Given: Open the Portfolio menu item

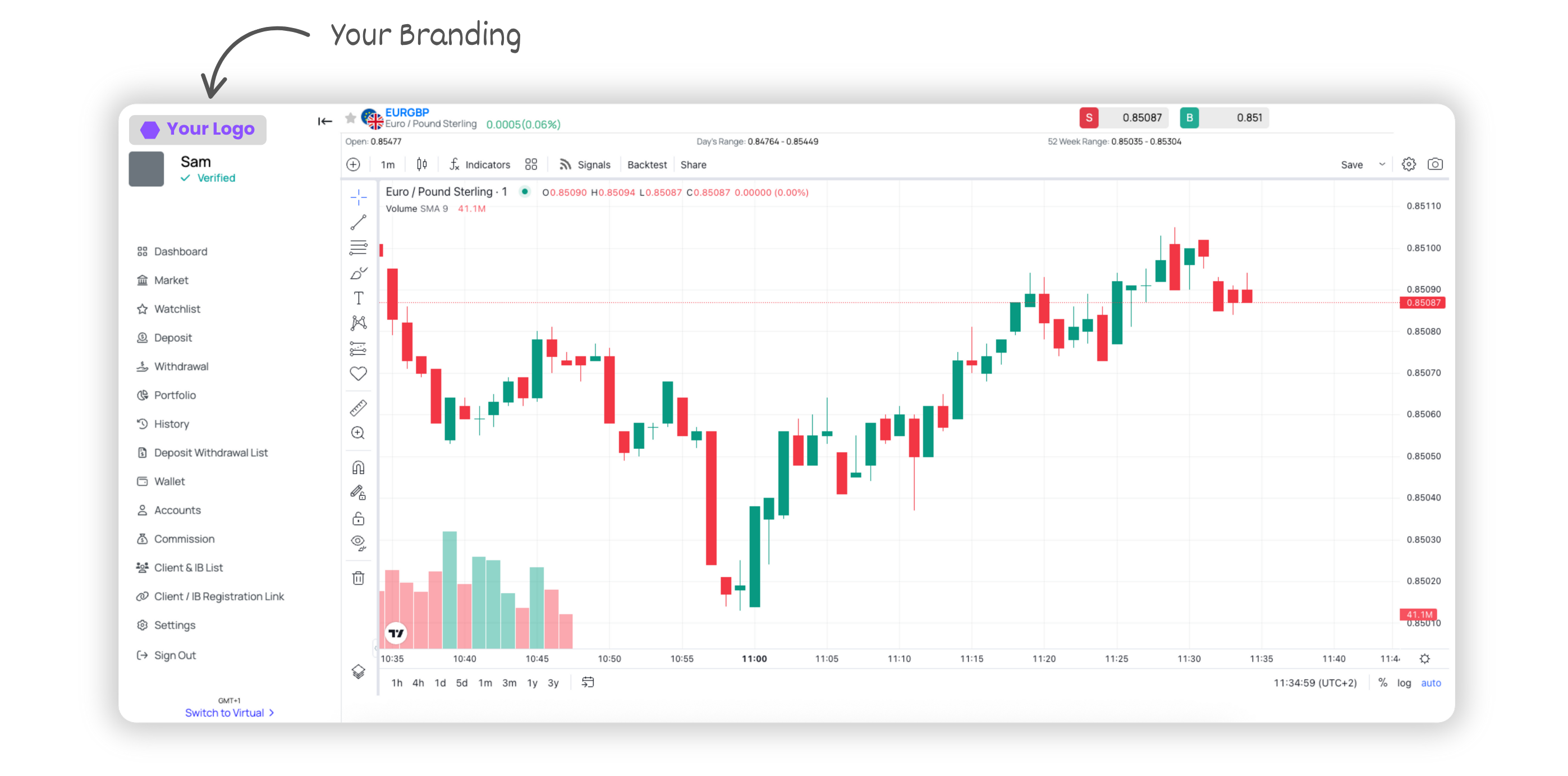Looking at the screenshot, I should tap(175, 396).
